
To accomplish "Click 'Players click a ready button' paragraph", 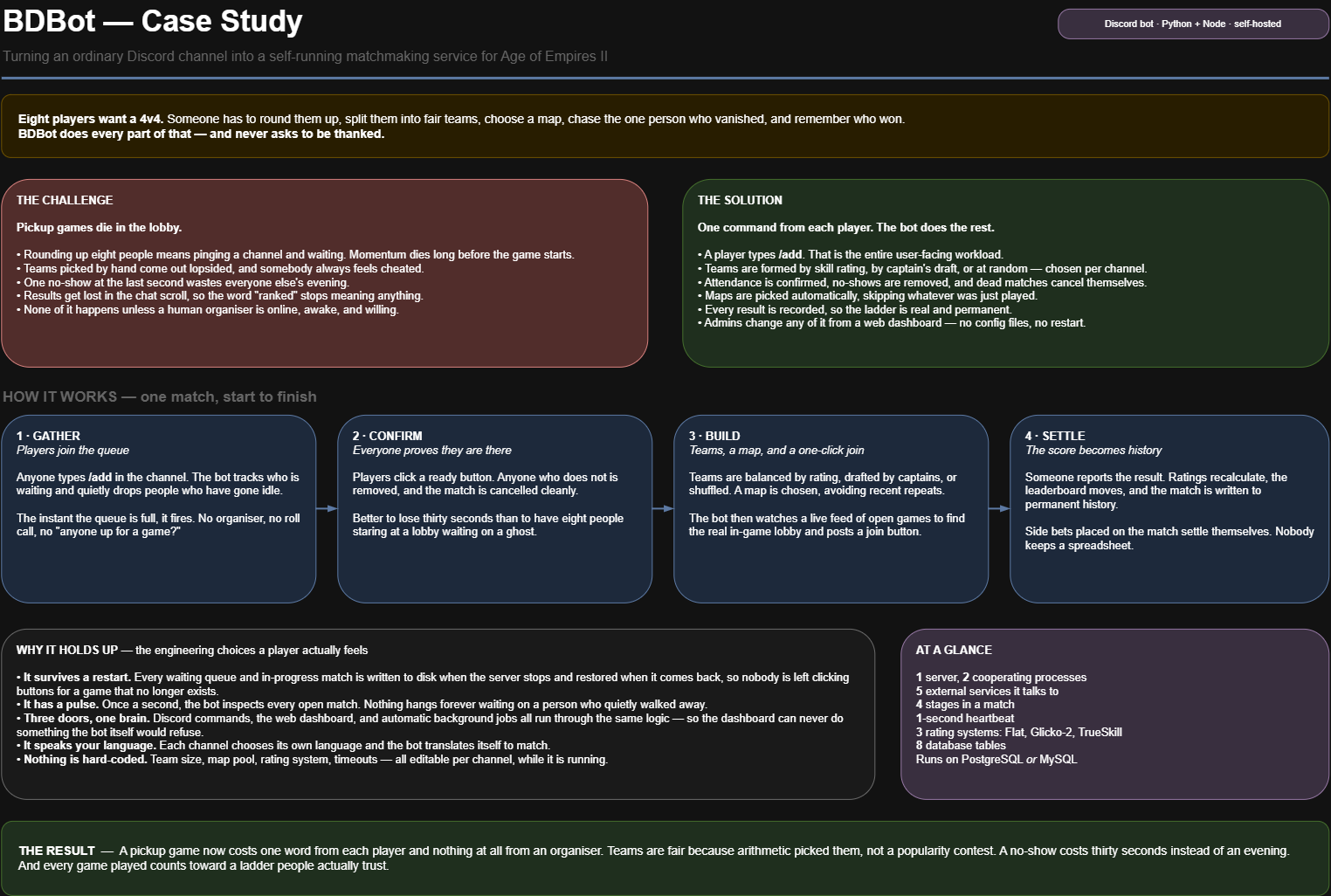I will tap(485, 484).
